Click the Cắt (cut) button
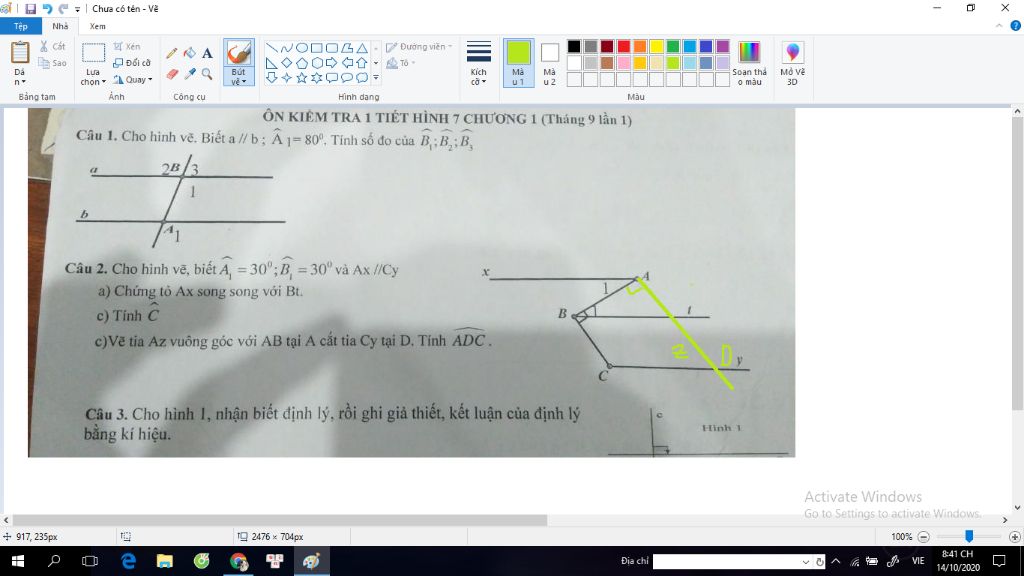This screenshot has width=1024, height=576. click(52, 46)
